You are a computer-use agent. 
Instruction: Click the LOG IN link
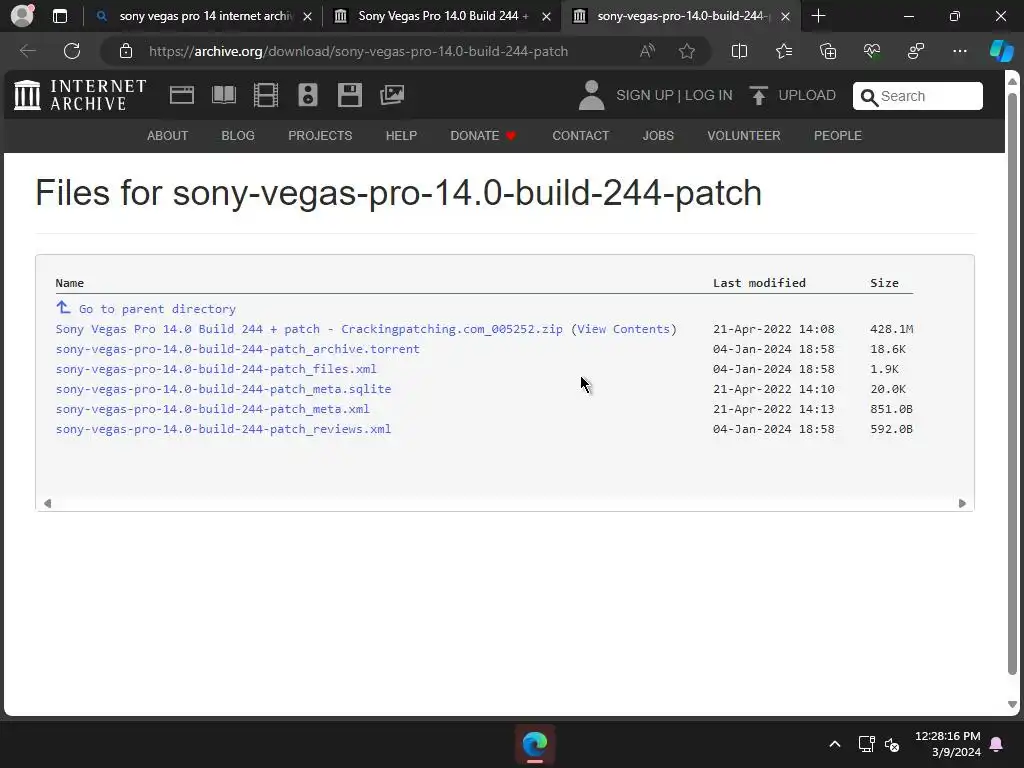click(x=709, y=95)
